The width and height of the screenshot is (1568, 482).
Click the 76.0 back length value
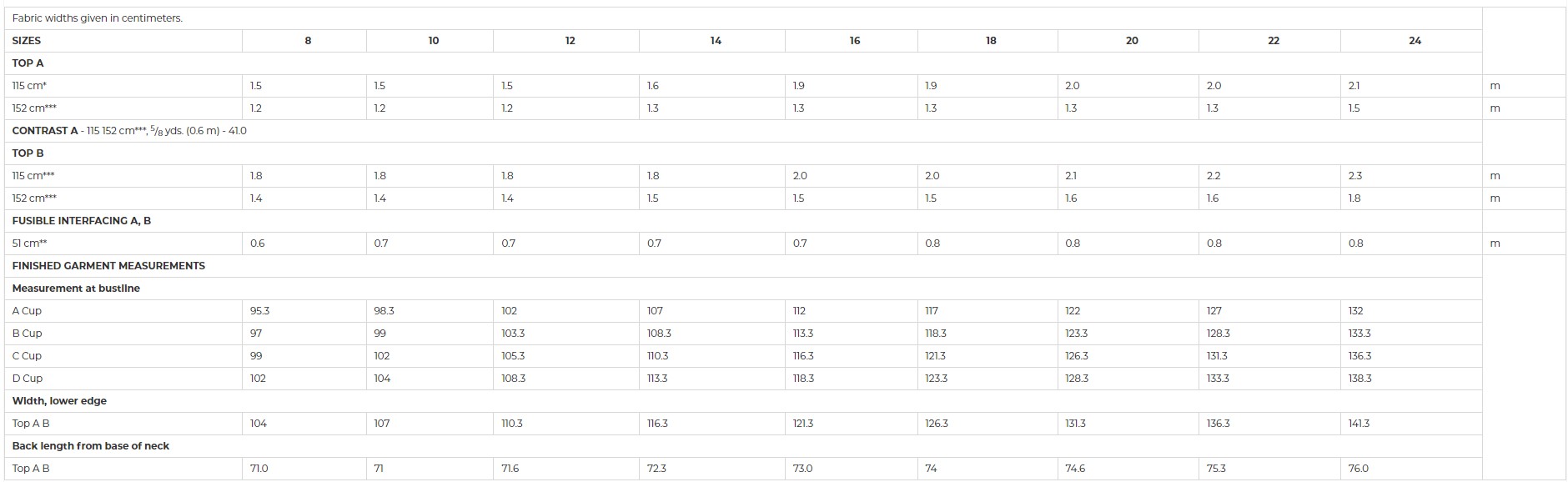point(1358,469)
